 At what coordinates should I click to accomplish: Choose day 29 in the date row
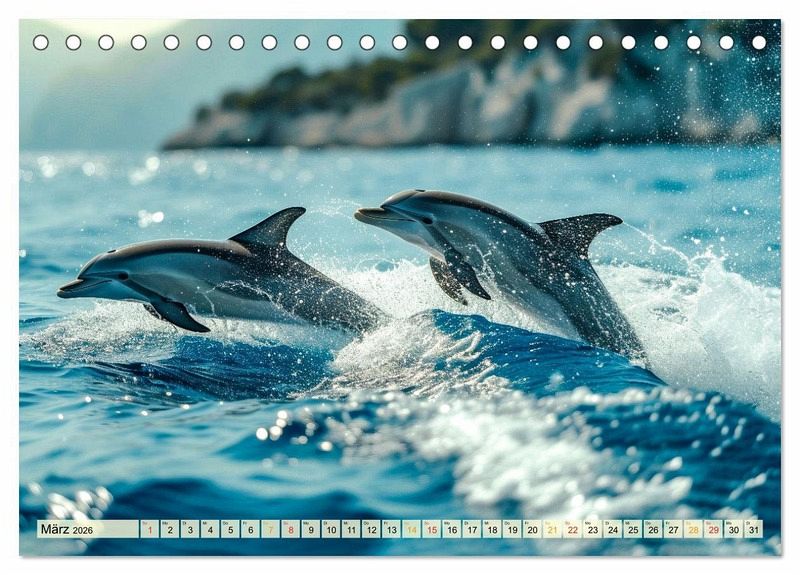713,529
